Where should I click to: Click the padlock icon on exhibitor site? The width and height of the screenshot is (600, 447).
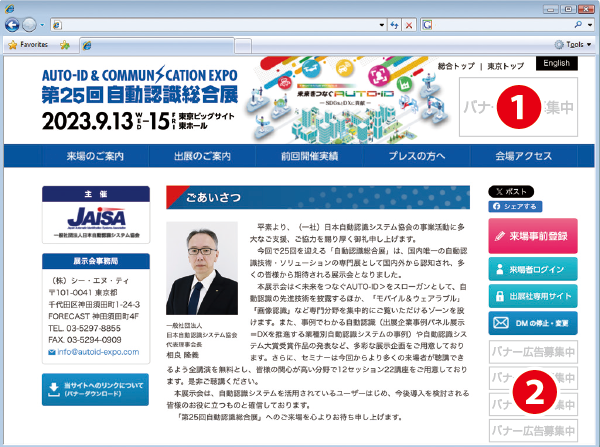[499, 296]
